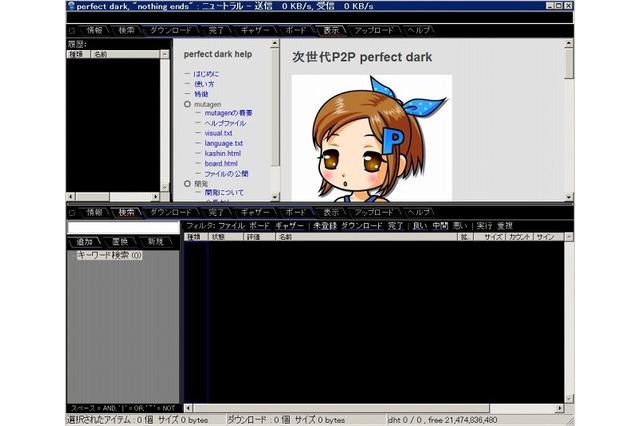Click the perfect dark mascot girl image
This screenshot has width=640, height=426.
(372, 138)
